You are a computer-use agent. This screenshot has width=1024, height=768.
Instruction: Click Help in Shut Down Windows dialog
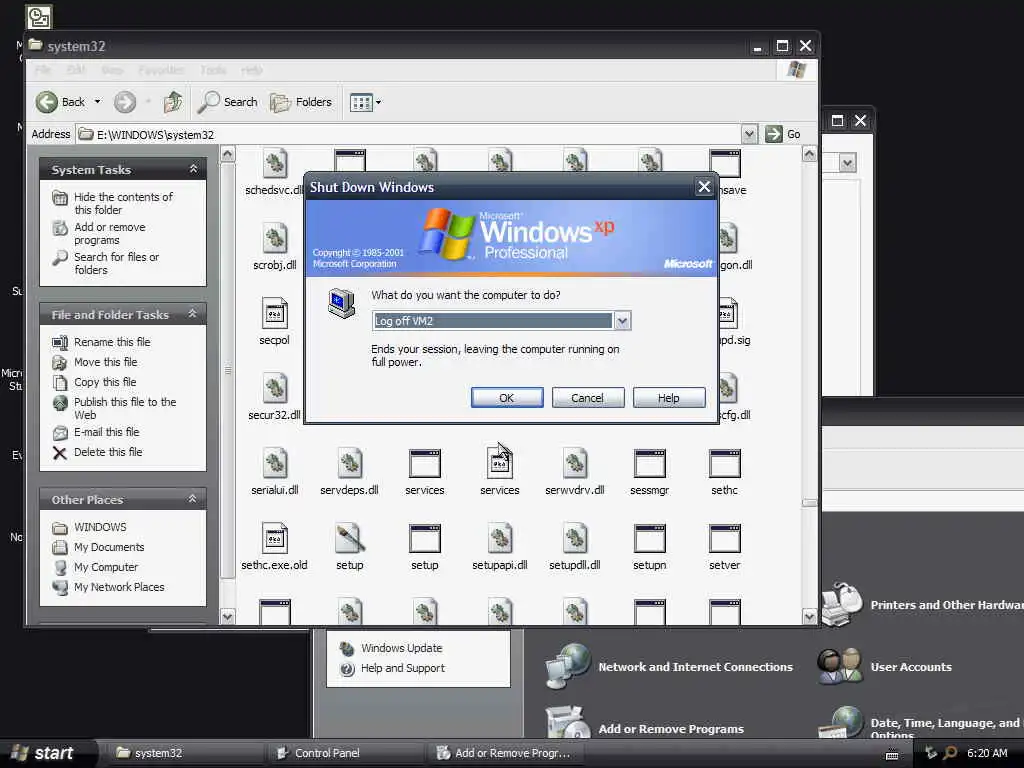click(x=668, y=398)
